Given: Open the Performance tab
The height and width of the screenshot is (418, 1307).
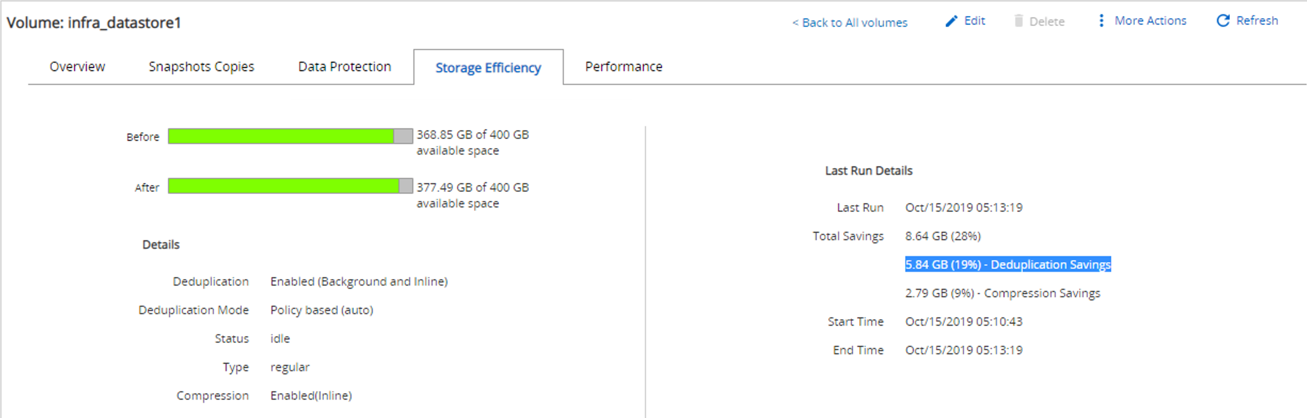Looking at the screenshot, I should [x=623, y=67].
